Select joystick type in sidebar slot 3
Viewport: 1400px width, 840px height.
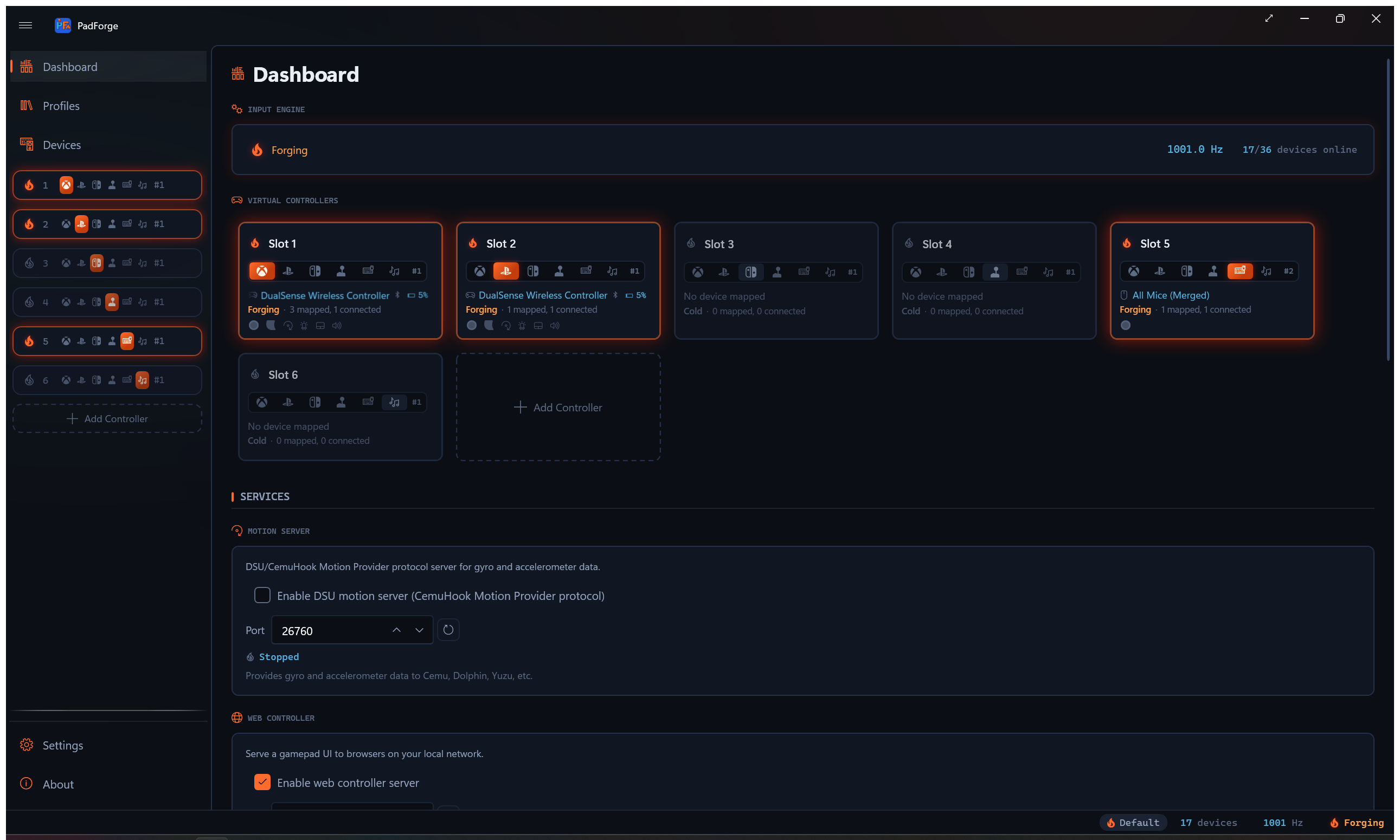tap(112, 263)
